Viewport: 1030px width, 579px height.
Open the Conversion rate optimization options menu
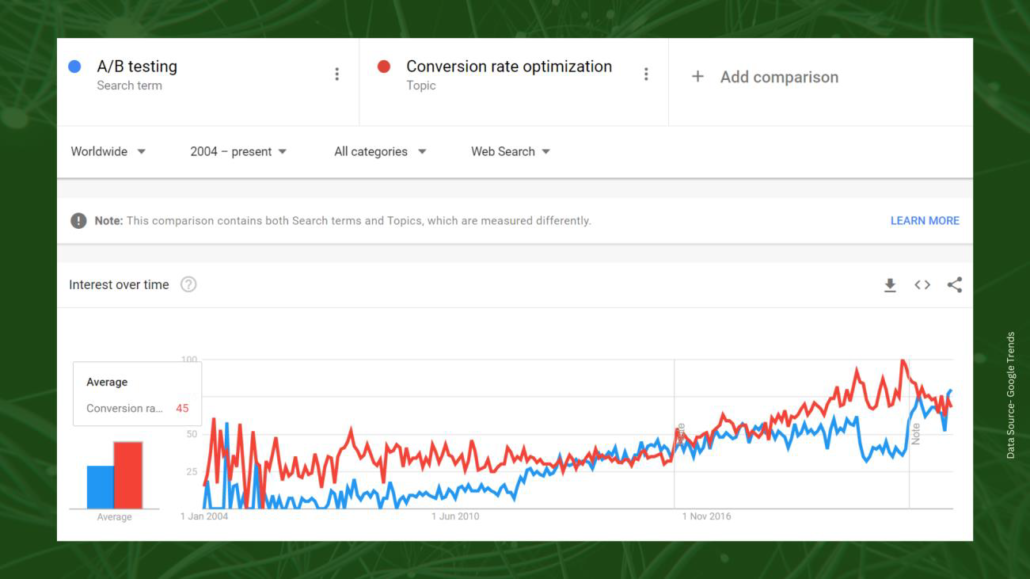coord(647,73)
